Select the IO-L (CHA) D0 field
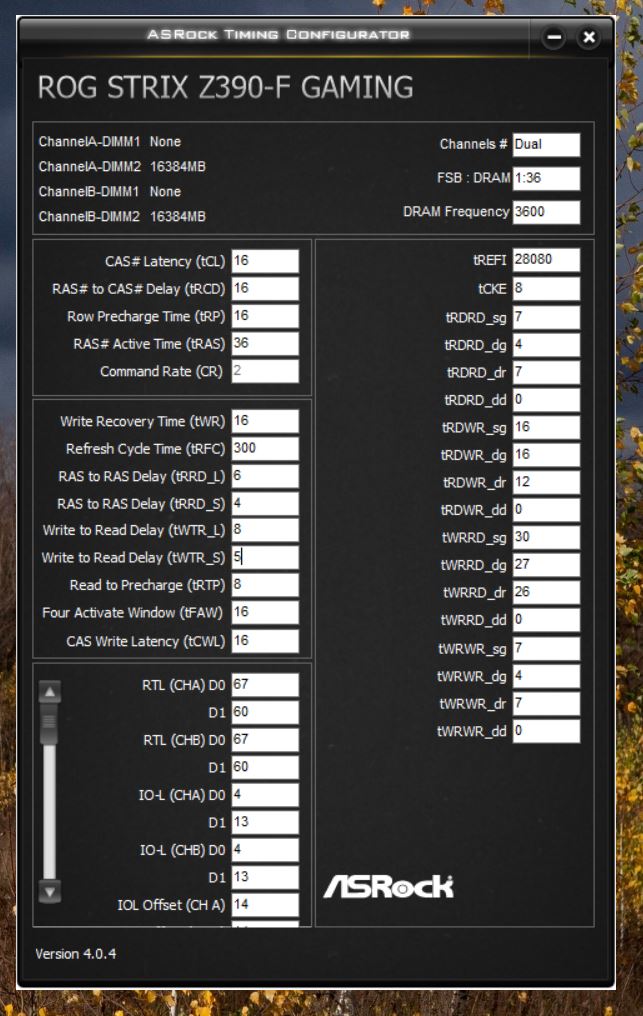The width and height of the screenshot is (643, 1016). 265,795
